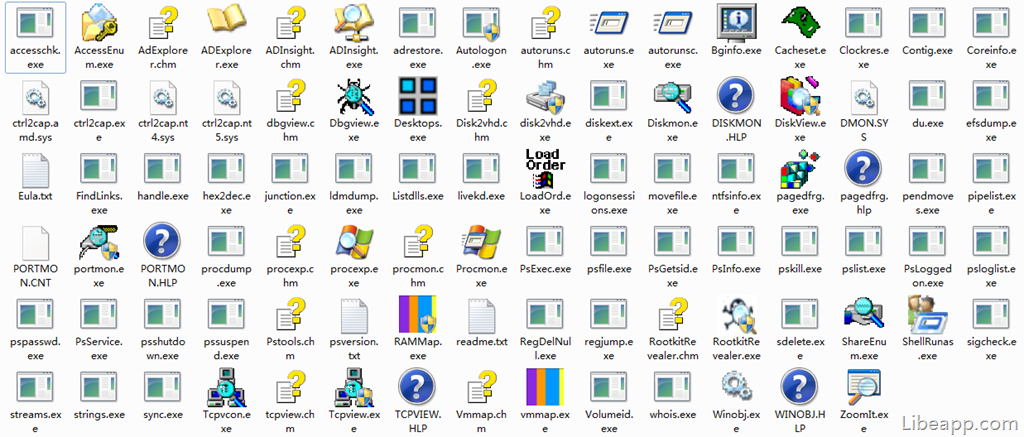Click disk2vhd.exe drive icon
1024x437 pixels.
pyautogui.click(x=545, y=96)
